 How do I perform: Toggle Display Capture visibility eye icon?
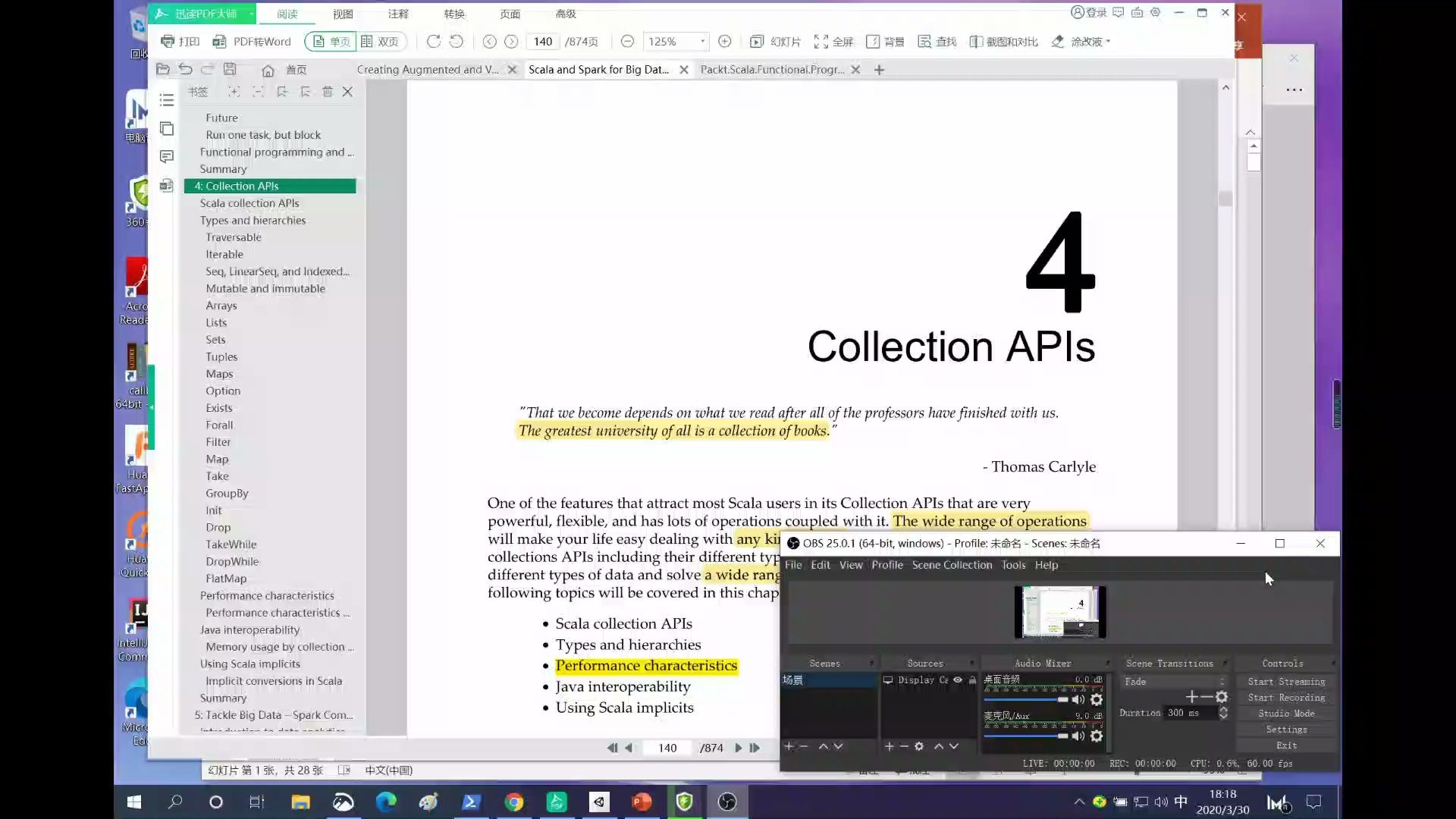click(958, 680)
